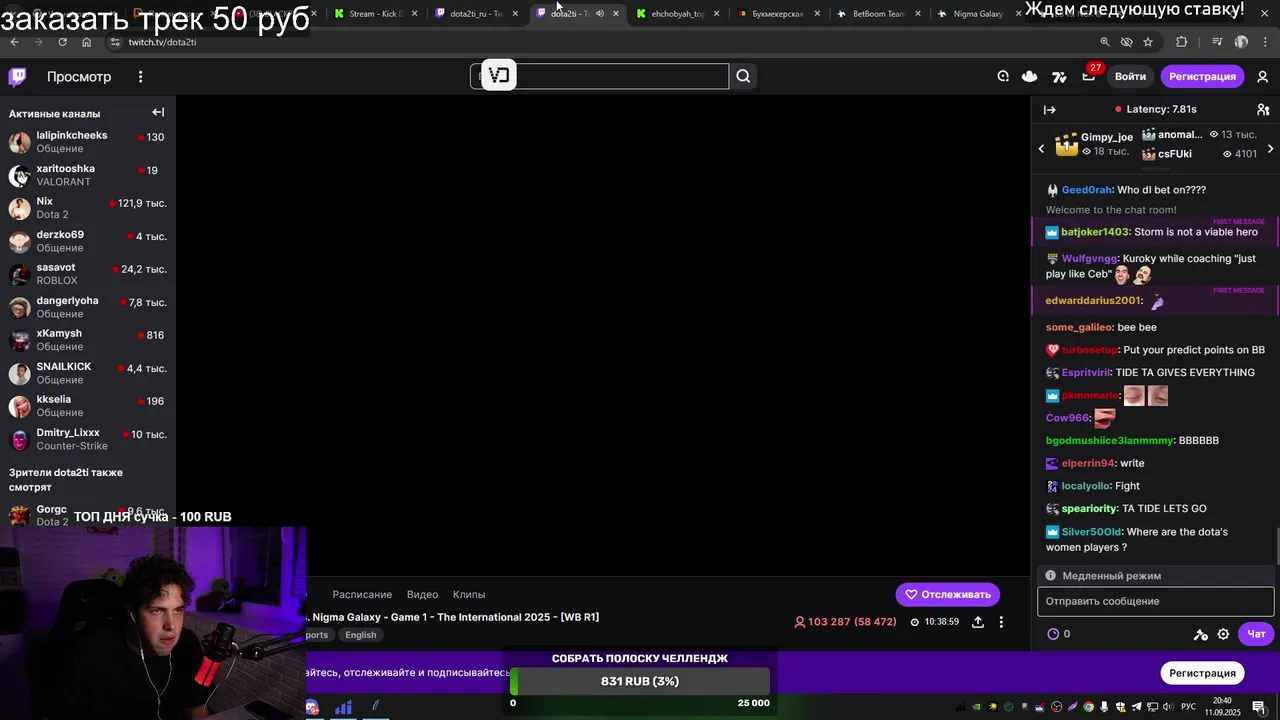This screenshot has width=1280, height=720.
Task: Open the Dmitry_Lixxx Counter-Strike channel
Action: [88, 439]
